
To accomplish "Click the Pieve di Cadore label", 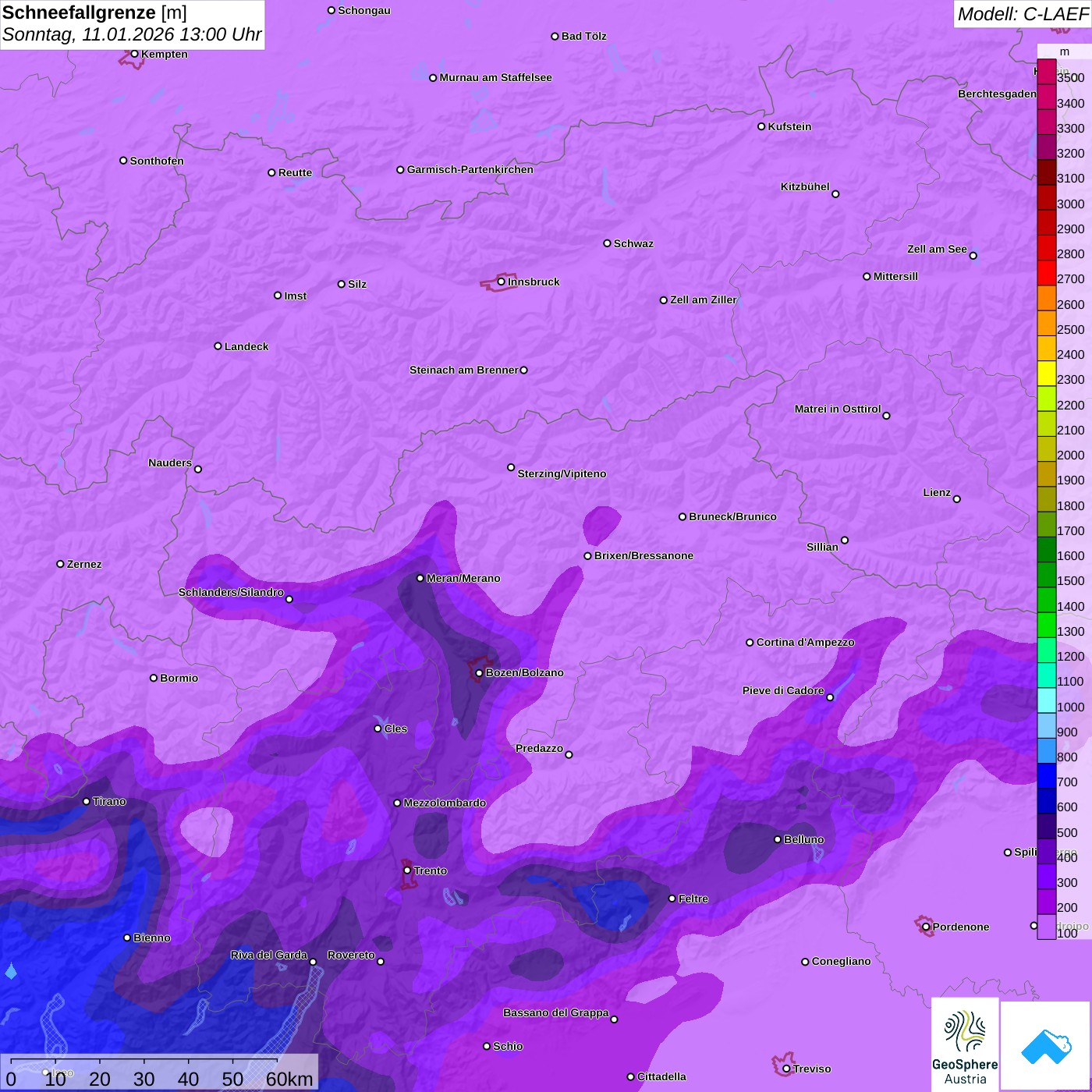I will tap(783, 690).
